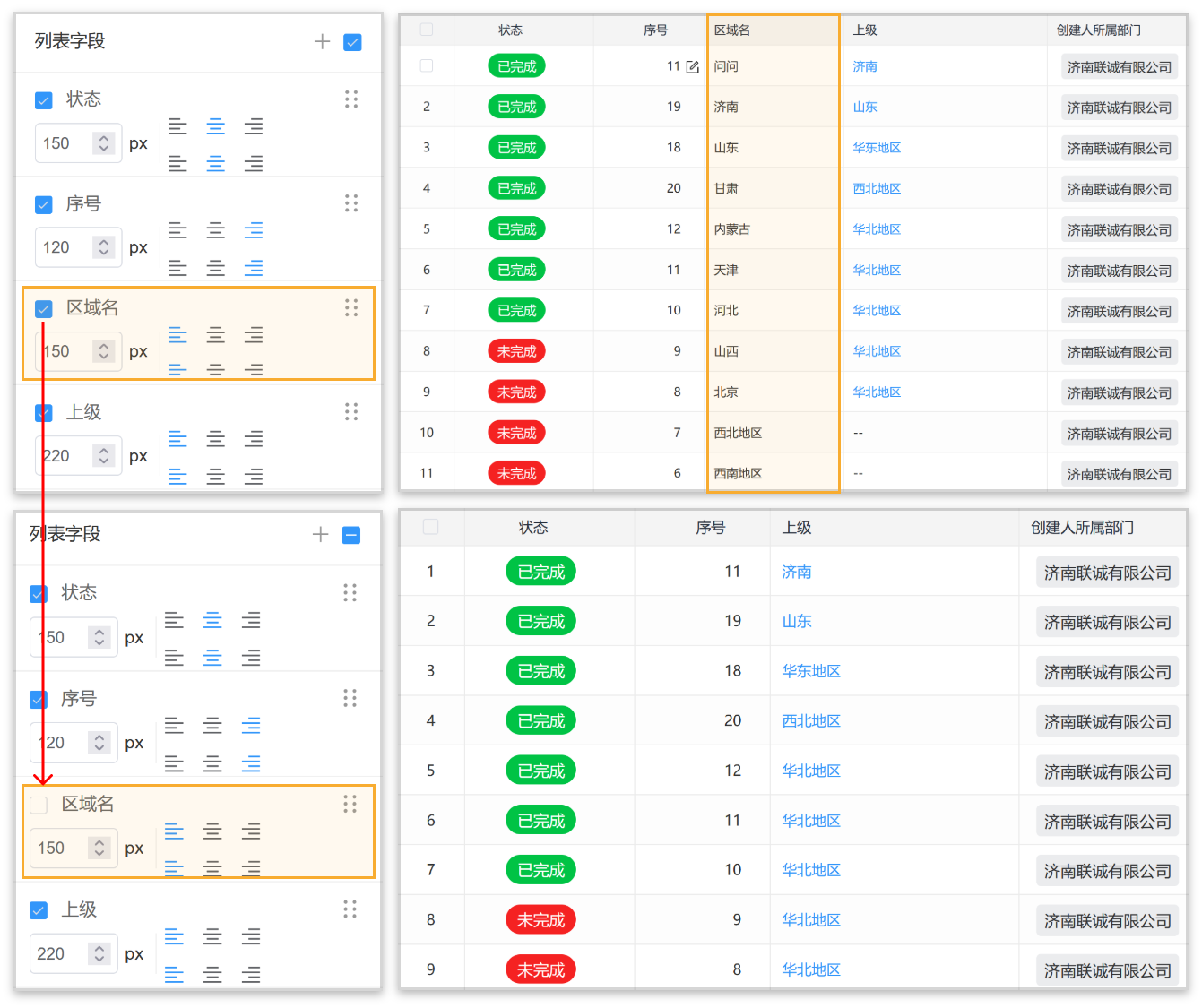1202x1008 pixels.
Task: Enable the unchecked 区域名 field checkbox
Action: click(39, 805)
